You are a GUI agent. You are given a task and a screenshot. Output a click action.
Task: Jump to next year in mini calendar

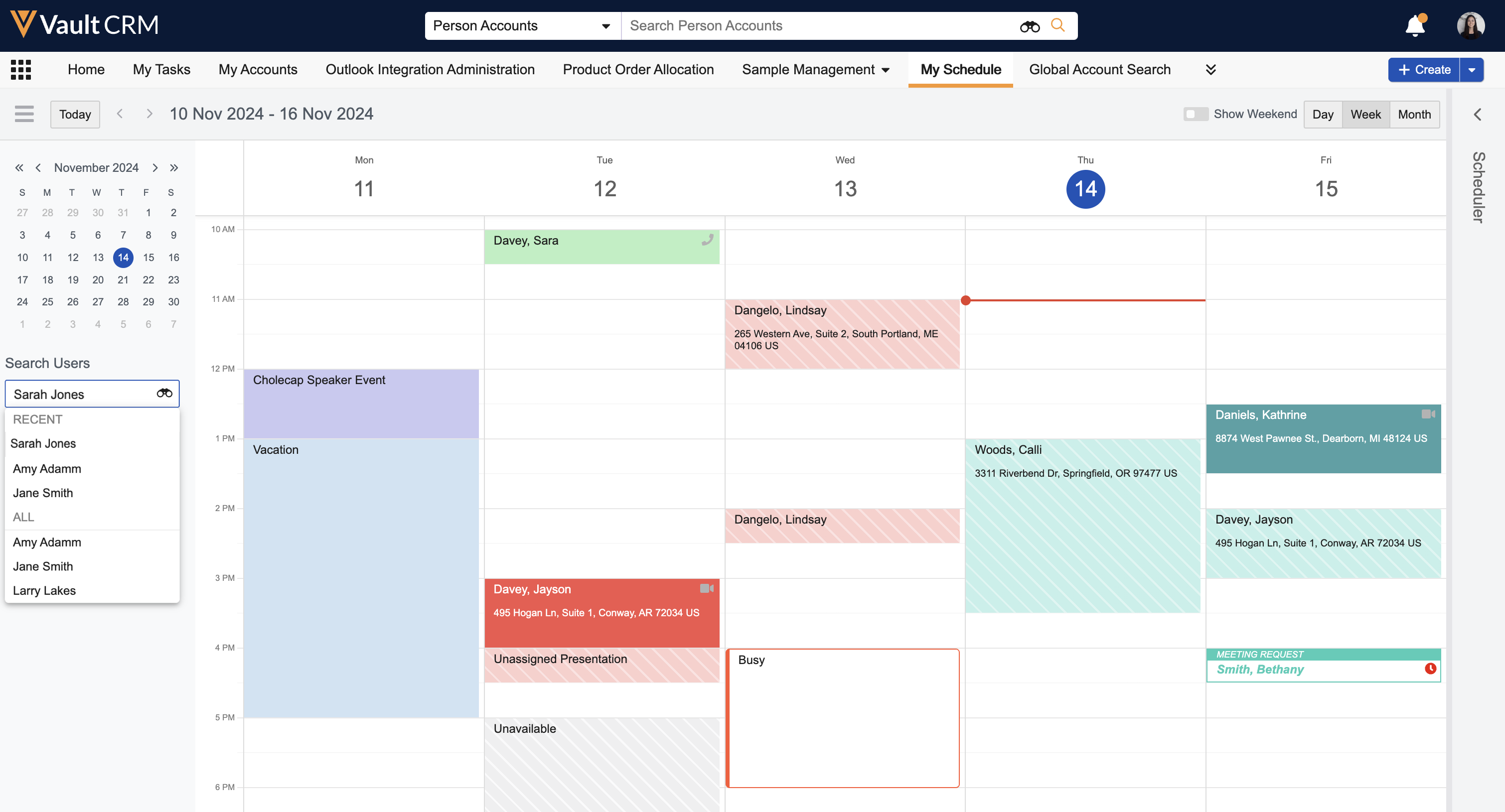(173, 168)
